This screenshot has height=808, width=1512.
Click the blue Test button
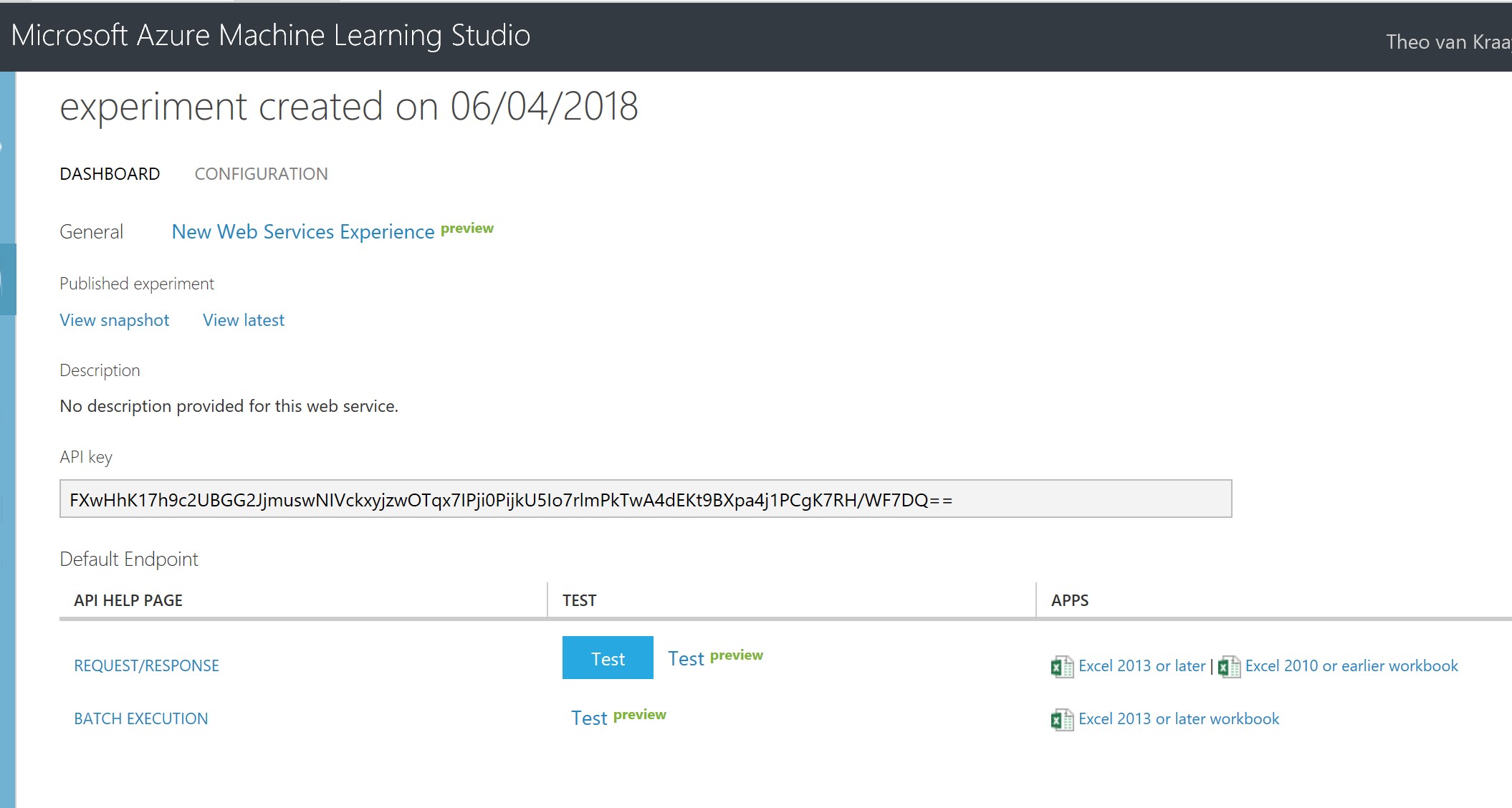pos(608,658)
